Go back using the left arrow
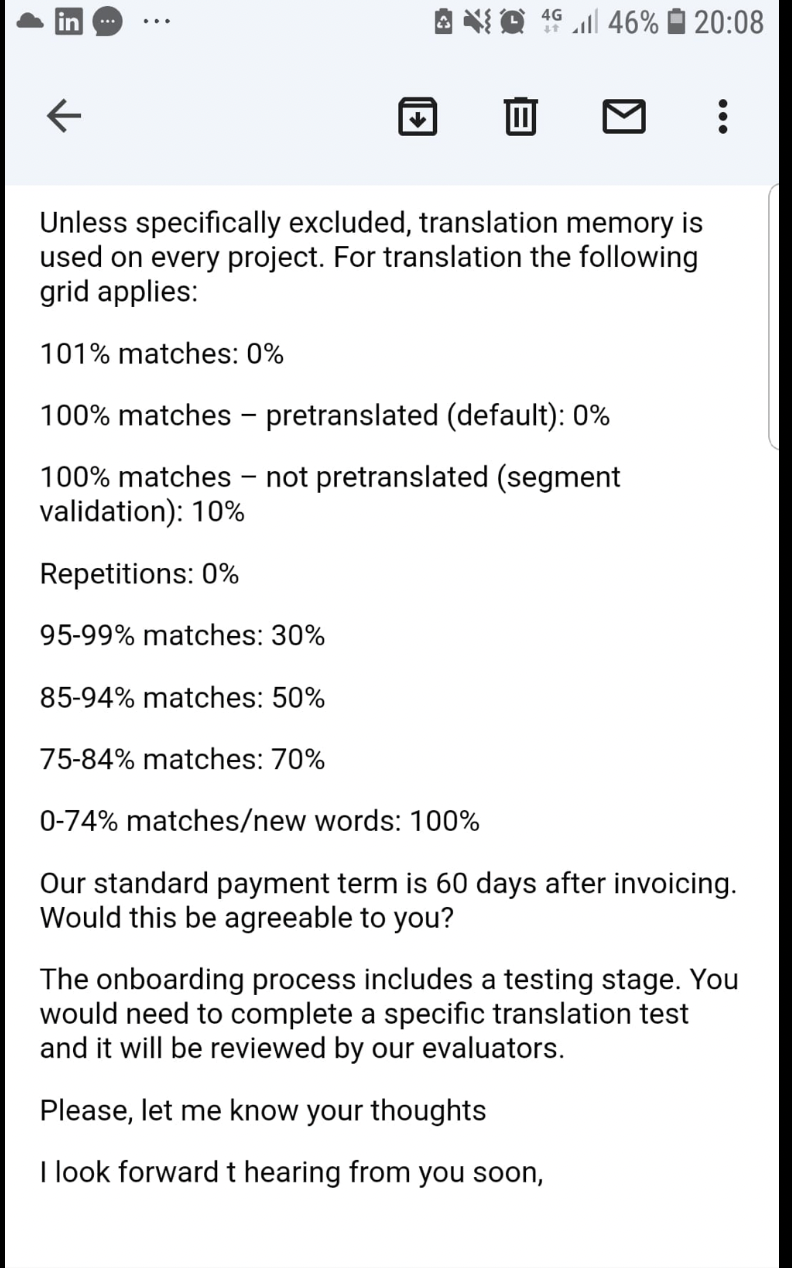This screenshot has height=1268, width=792. [x=64, y=117]
